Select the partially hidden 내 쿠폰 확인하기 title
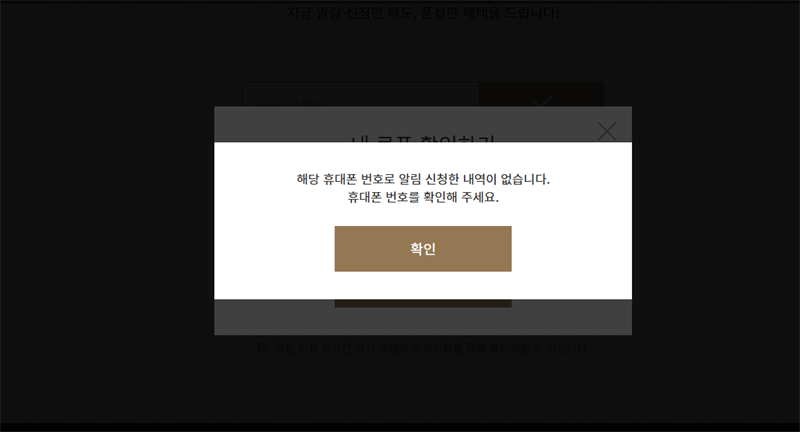Screen dimensions: 800x432 coord(423,138)
